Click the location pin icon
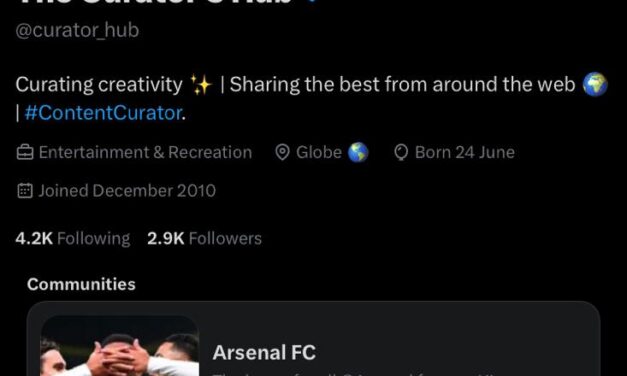 click(282, 152)
